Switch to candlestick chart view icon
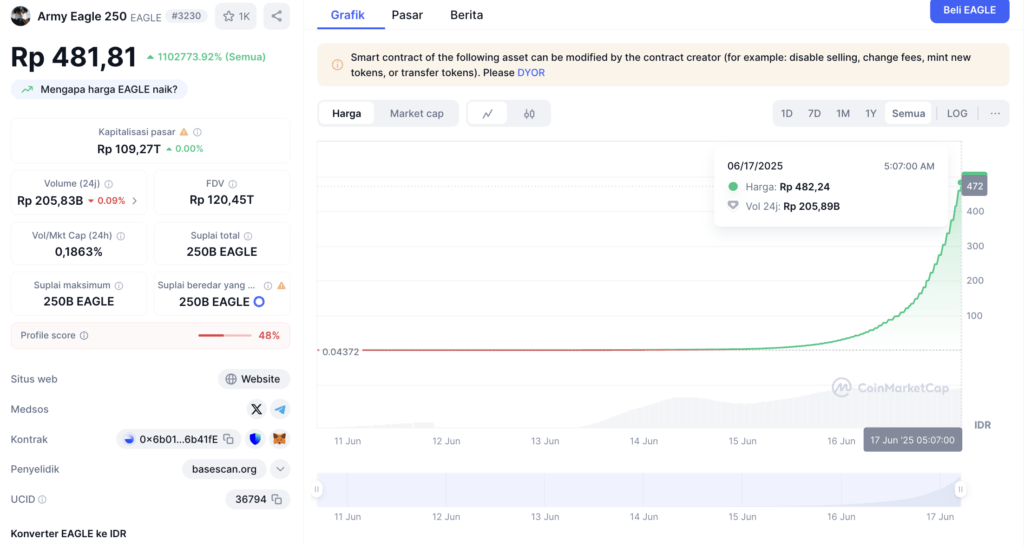1024x546 pixels. [529, 114]
